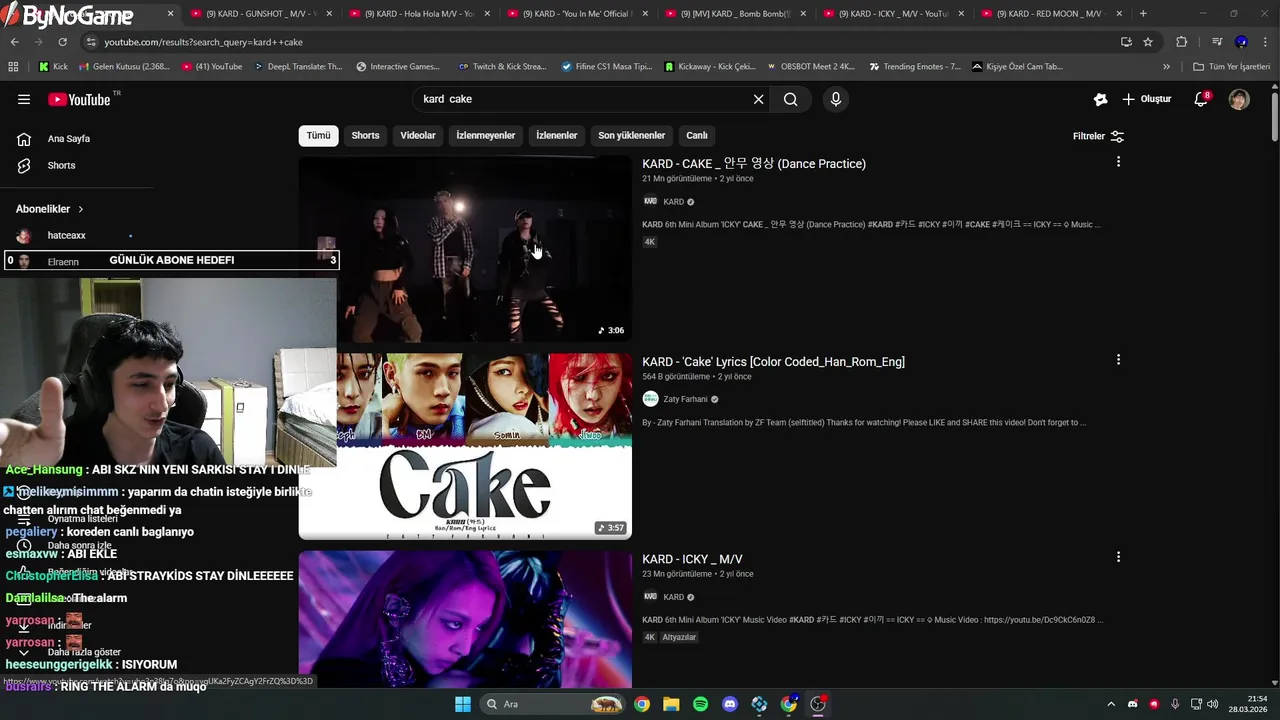Switch to KARD Bomb Bomb tab
The width and height of the screenshot is (1280, 720).
coord(738,14)
